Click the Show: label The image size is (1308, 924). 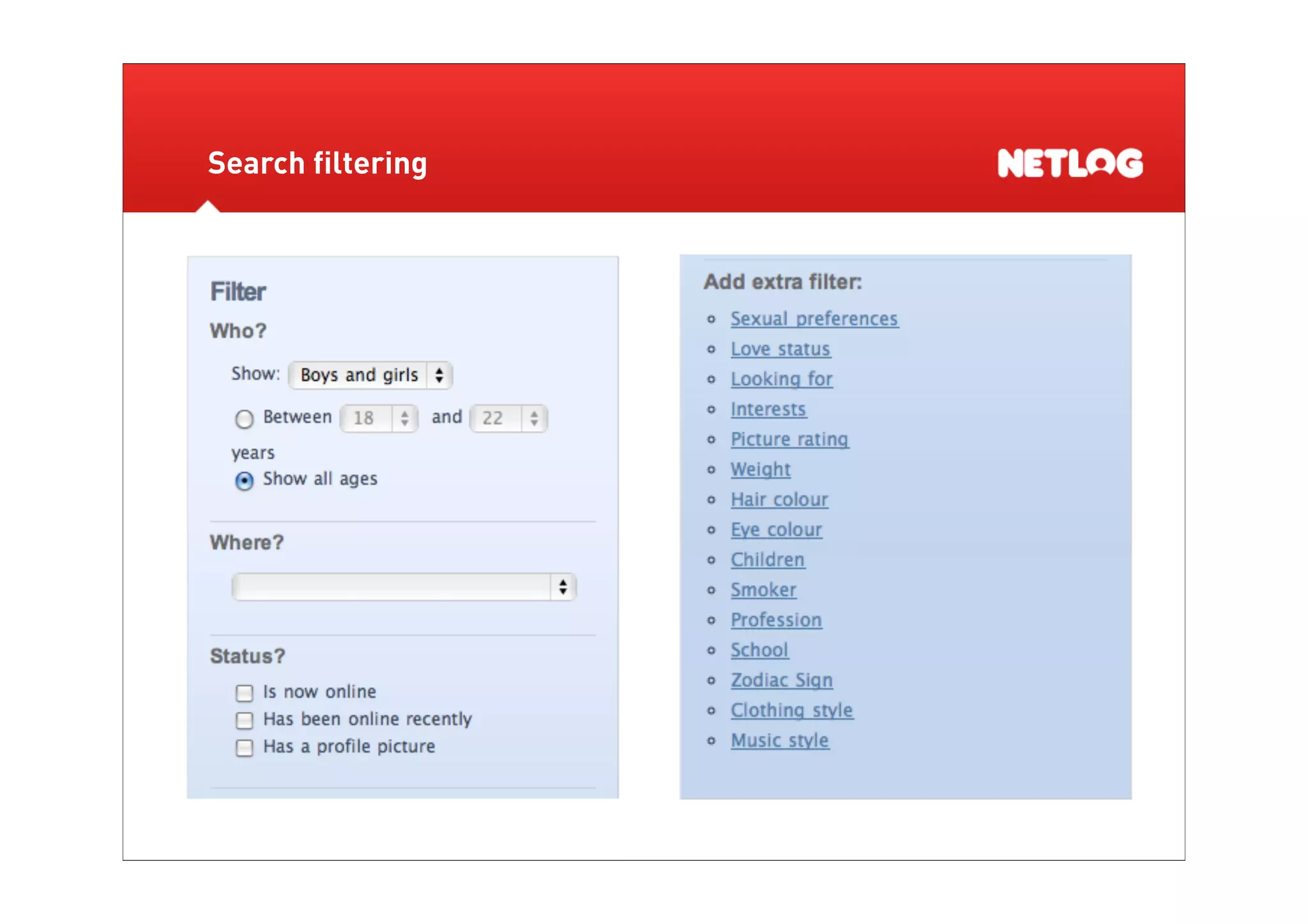(x=255, y=374)
